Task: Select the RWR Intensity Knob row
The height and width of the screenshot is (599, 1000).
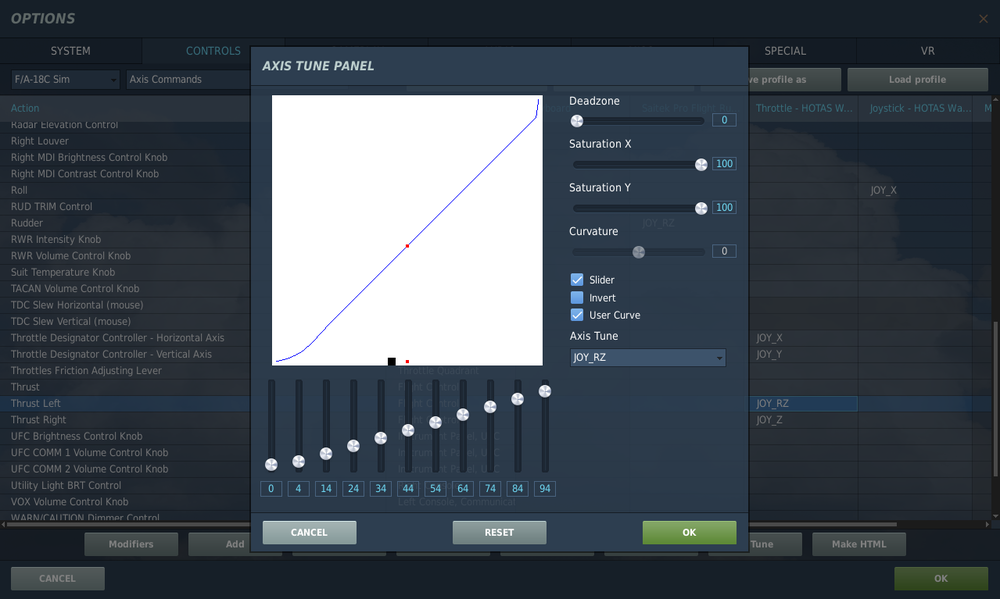Action: (125, 239)
